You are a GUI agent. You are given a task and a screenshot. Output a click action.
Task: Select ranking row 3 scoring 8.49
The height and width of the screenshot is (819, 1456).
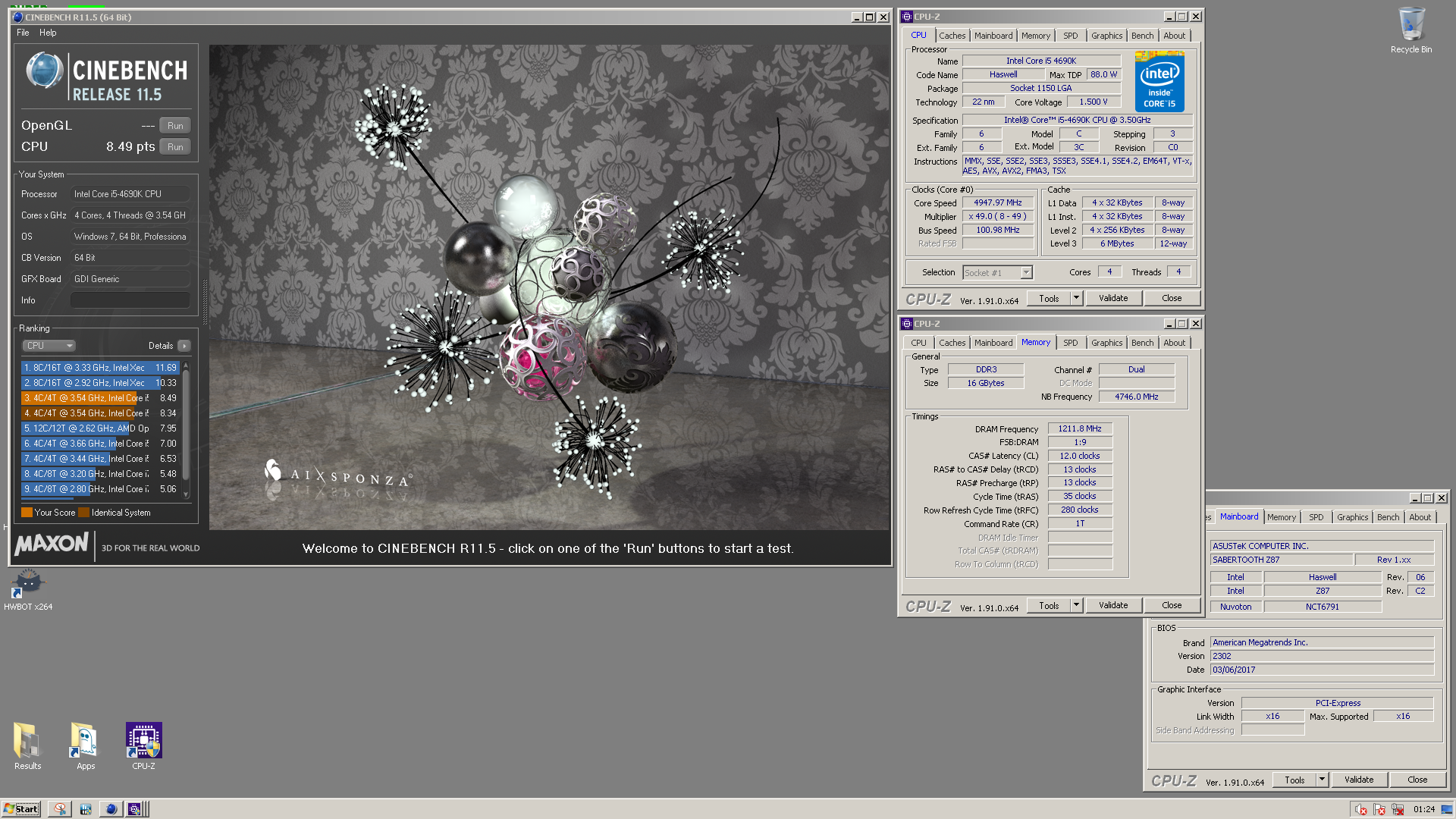(x=99, y=398)
